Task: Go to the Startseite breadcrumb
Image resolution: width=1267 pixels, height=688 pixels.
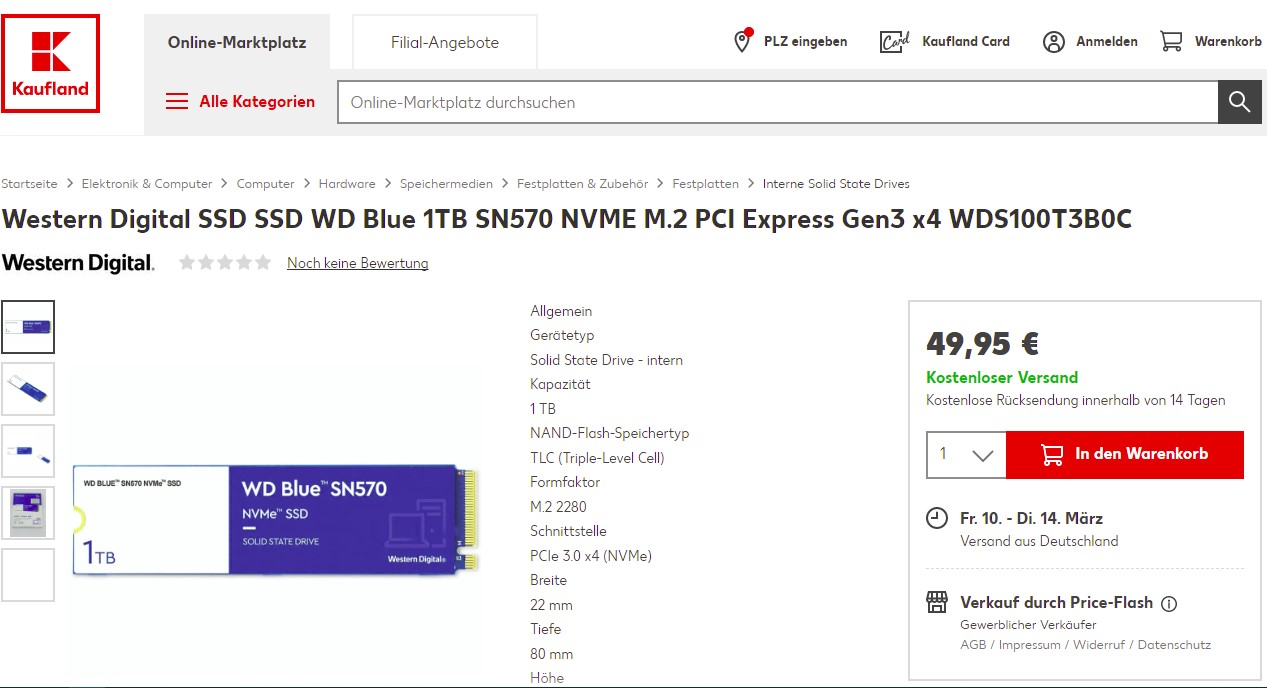Action: tap(29, 184)
